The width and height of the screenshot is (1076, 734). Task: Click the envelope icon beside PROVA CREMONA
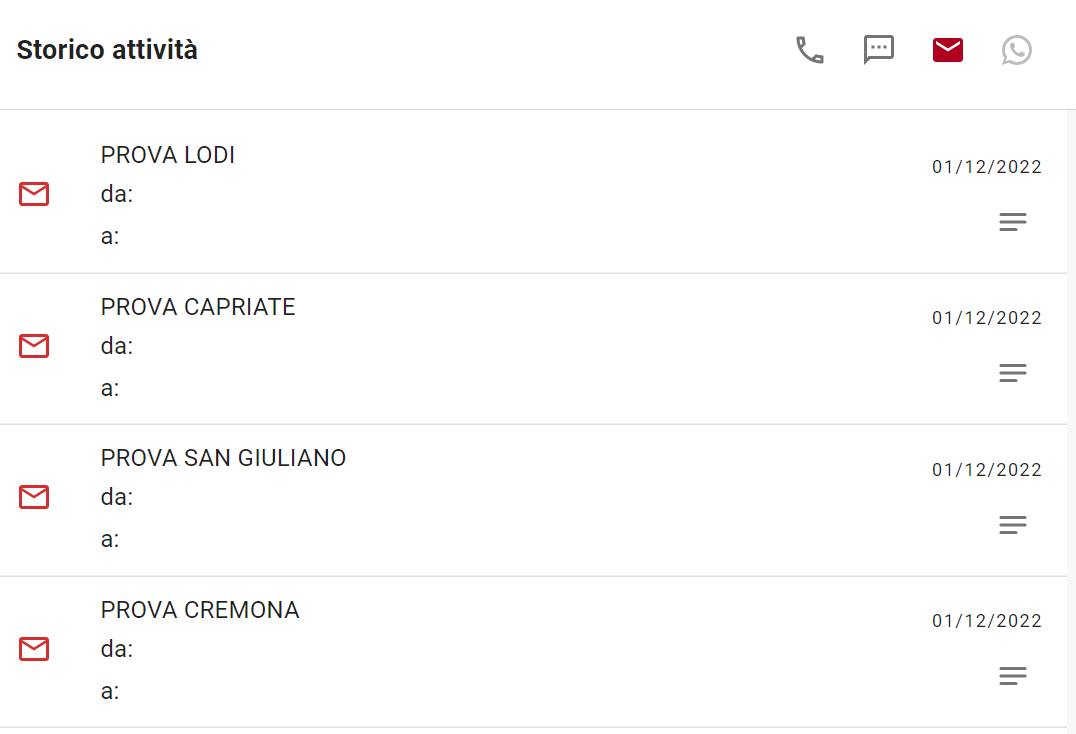tap(34, 649)
